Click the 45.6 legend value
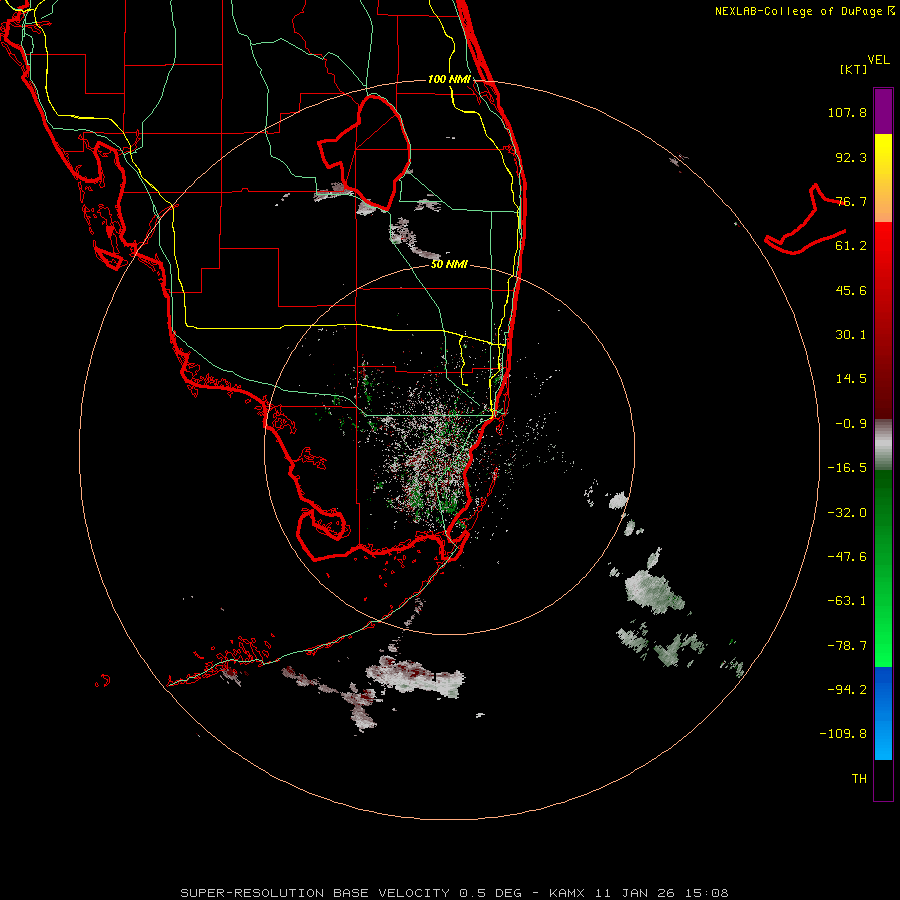Image resolution: width=900 pixels, height=900 pixels. (x=851, y=290)
